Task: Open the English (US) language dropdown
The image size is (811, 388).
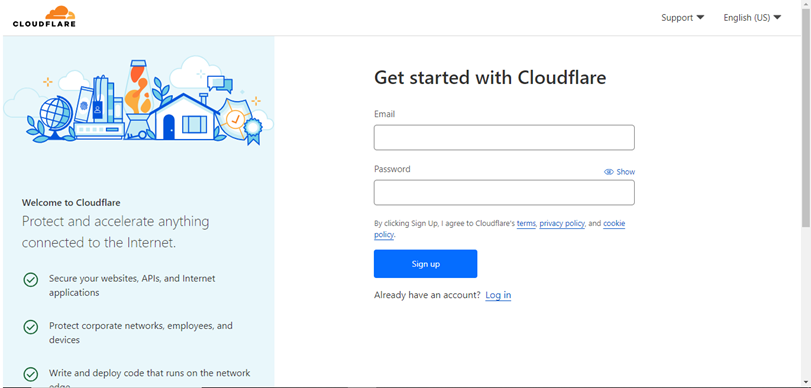Action: 752,18
